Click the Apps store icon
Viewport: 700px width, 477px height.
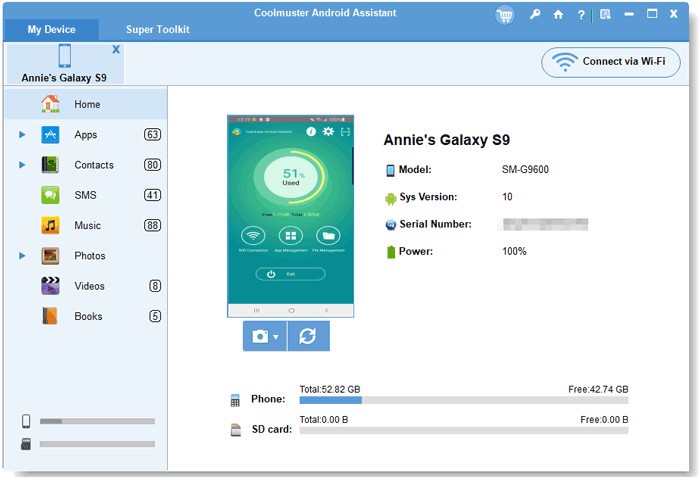pyautogui.click(x=50, y=134)
